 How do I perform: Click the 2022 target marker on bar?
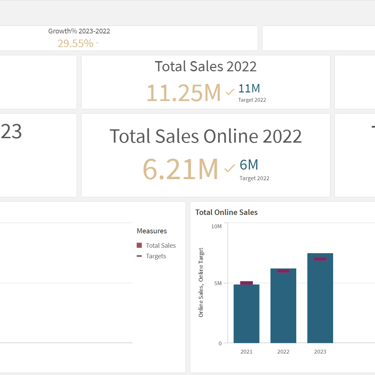click(x=283, y=271)
